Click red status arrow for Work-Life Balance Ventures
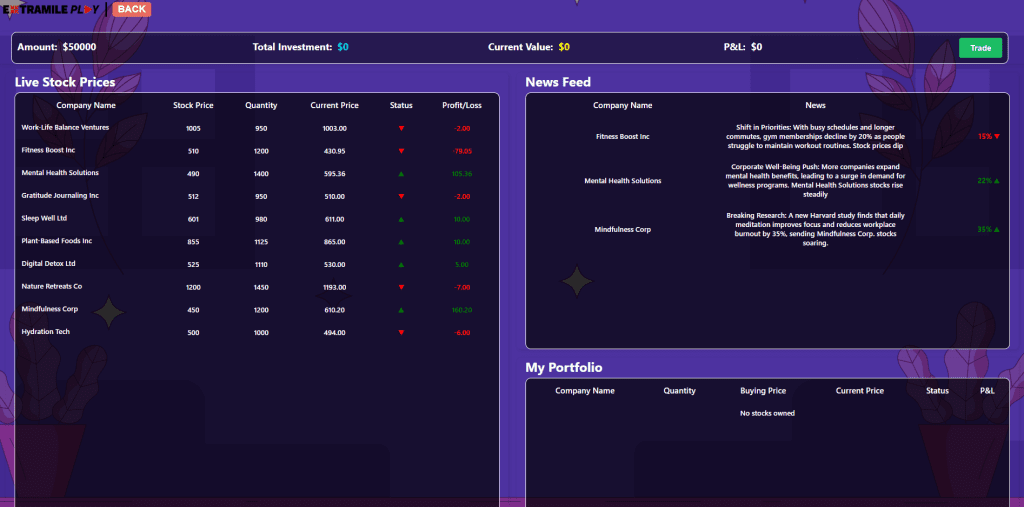The width and height of the screenshot is (1024, 507). tap(401, 128)
